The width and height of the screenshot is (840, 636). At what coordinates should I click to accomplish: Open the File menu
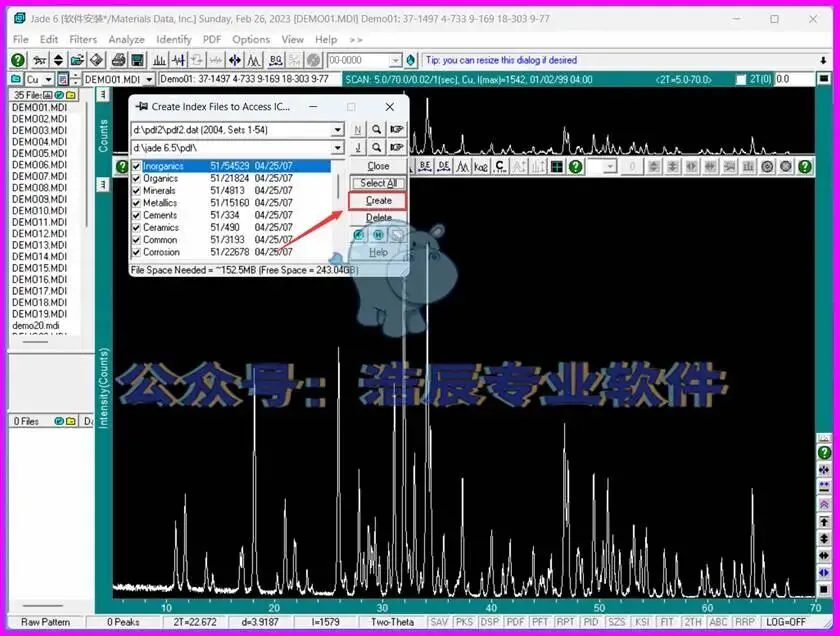20,40
